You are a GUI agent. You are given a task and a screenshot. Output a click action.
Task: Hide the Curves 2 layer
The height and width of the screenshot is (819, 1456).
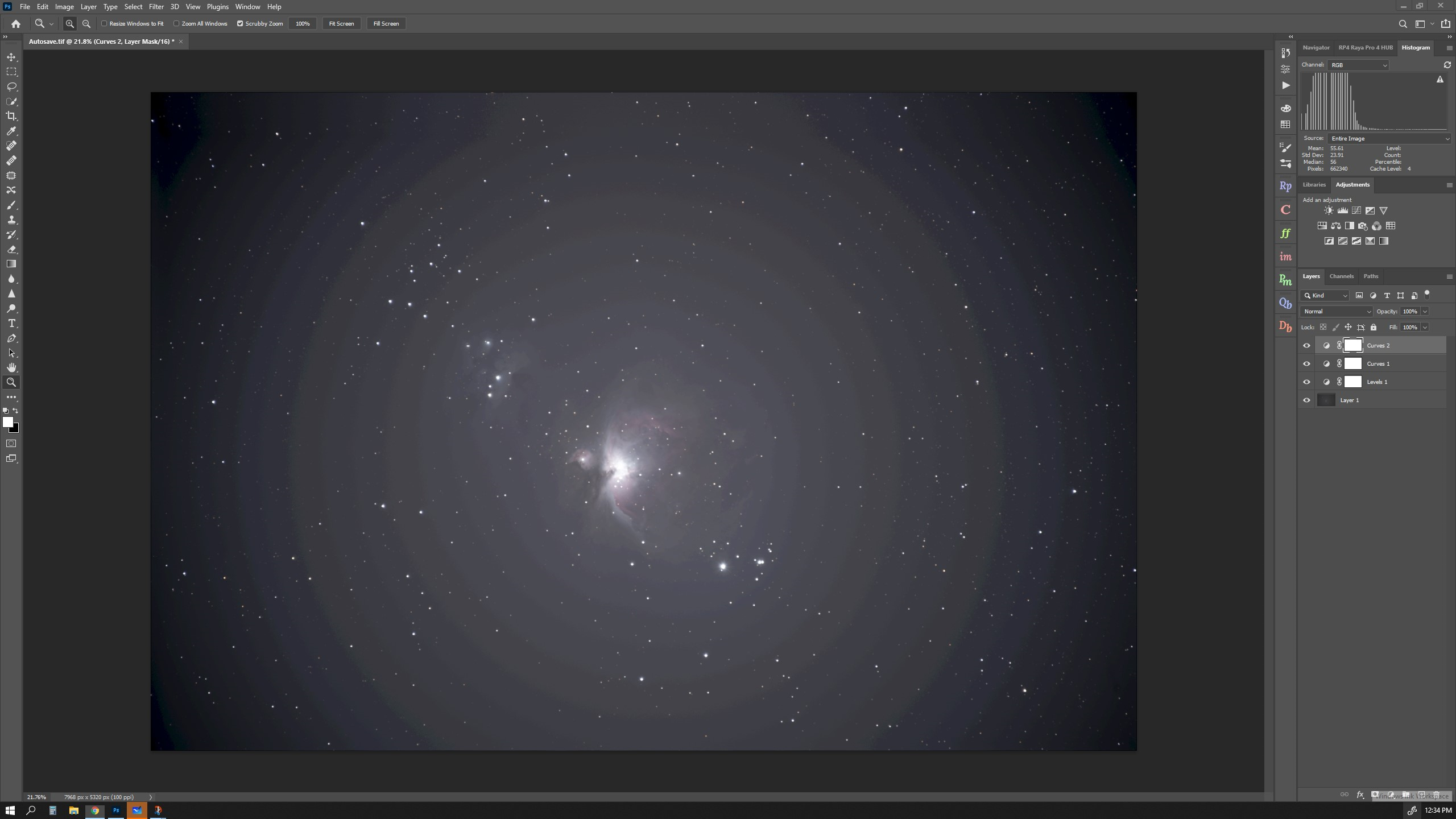[x=1306, y=345]
